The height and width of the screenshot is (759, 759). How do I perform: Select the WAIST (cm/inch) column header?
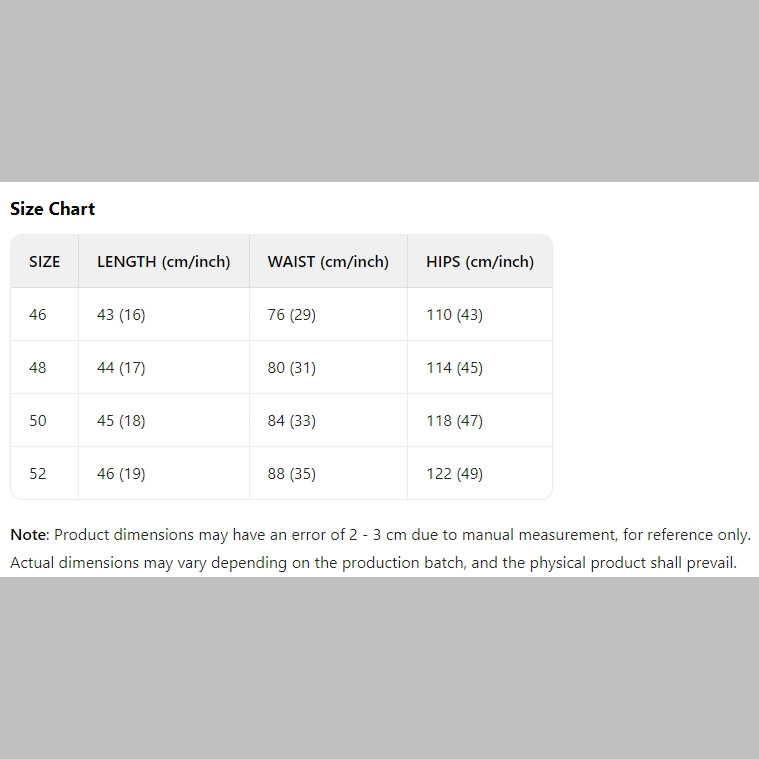pyautogui.click(x=328, y=262)
